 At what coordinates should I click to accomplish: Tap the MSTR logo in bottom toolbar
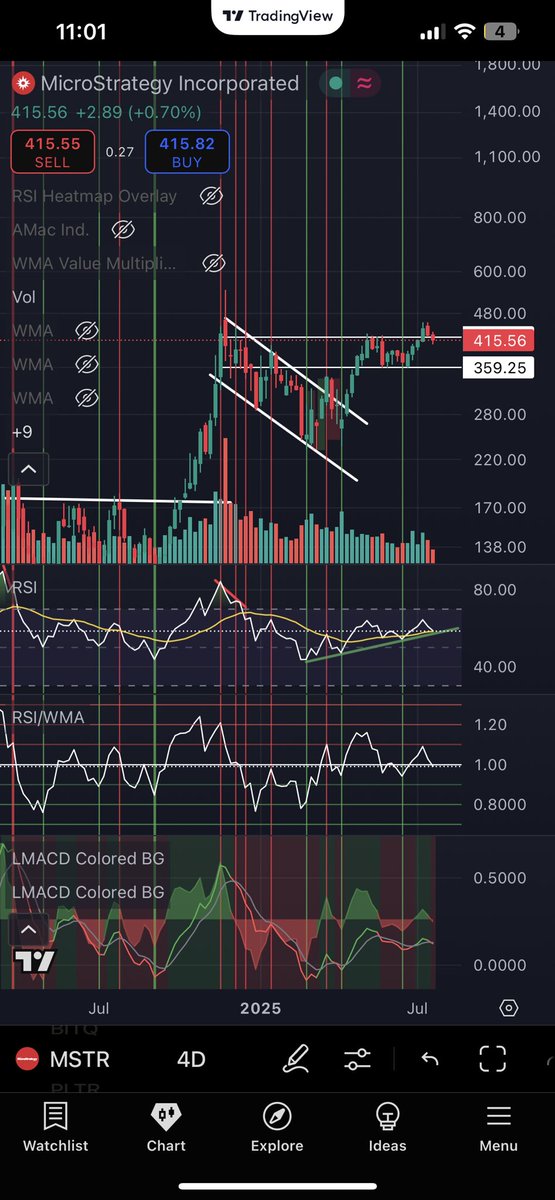coord(25,1060)
